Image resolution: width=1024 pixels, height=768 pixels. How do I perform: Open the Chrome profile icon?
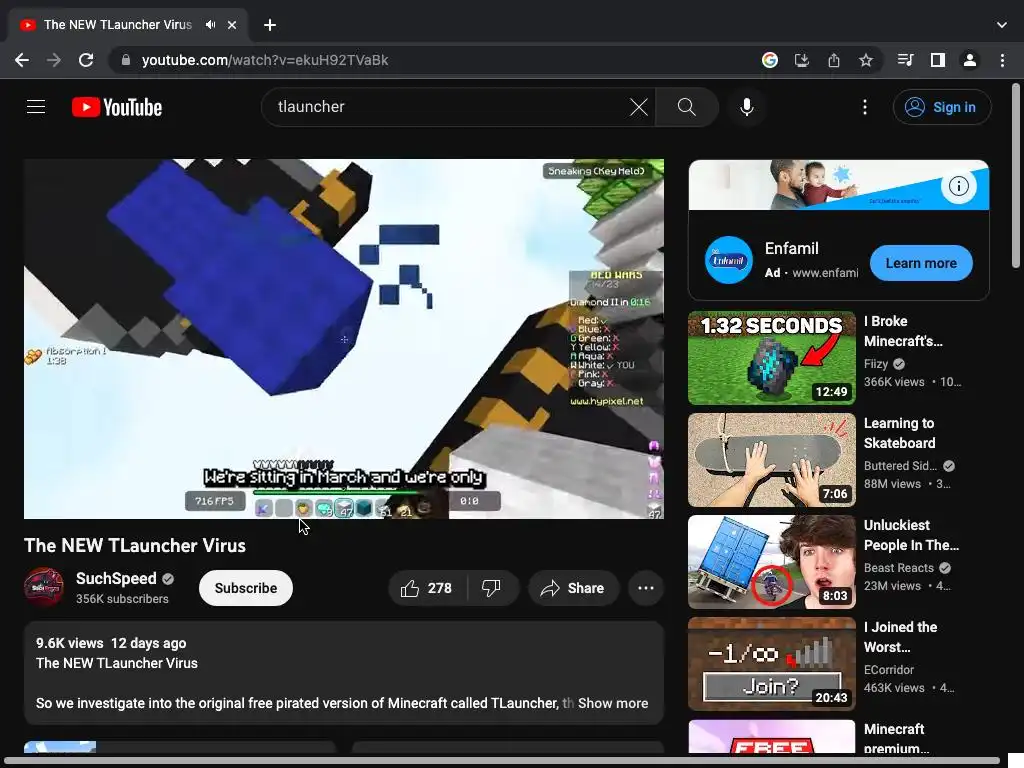click(x=970, y=60)
